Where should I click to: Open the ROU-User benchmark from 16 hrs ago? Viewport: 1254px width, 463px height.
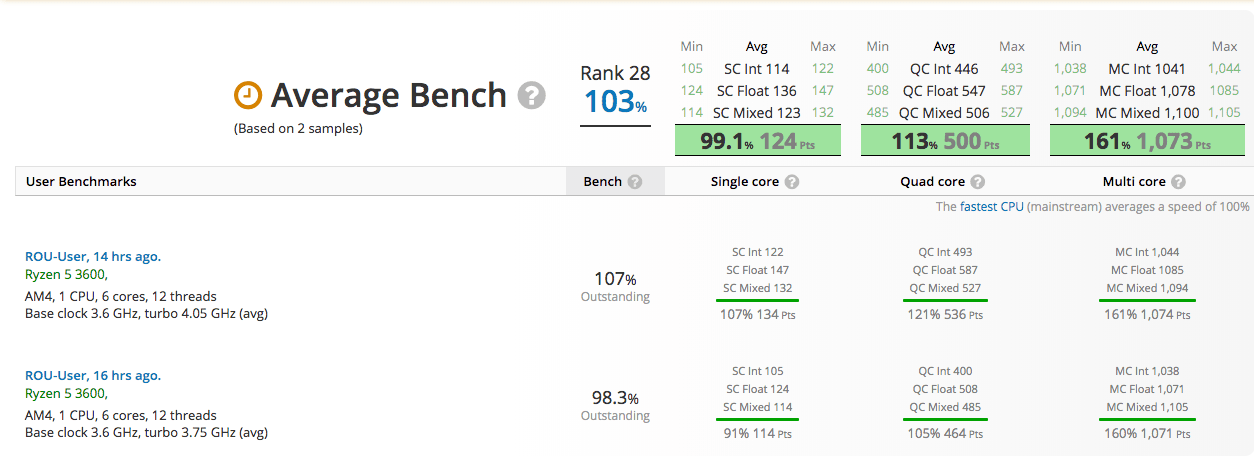pyautogui.click(x=93, y=375)
